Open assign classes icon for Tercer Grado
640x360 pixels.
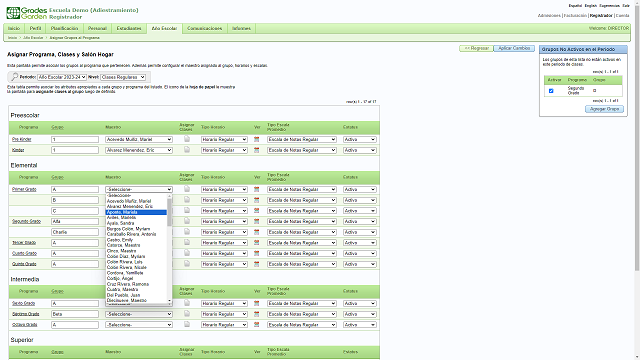tap(187, 242)
